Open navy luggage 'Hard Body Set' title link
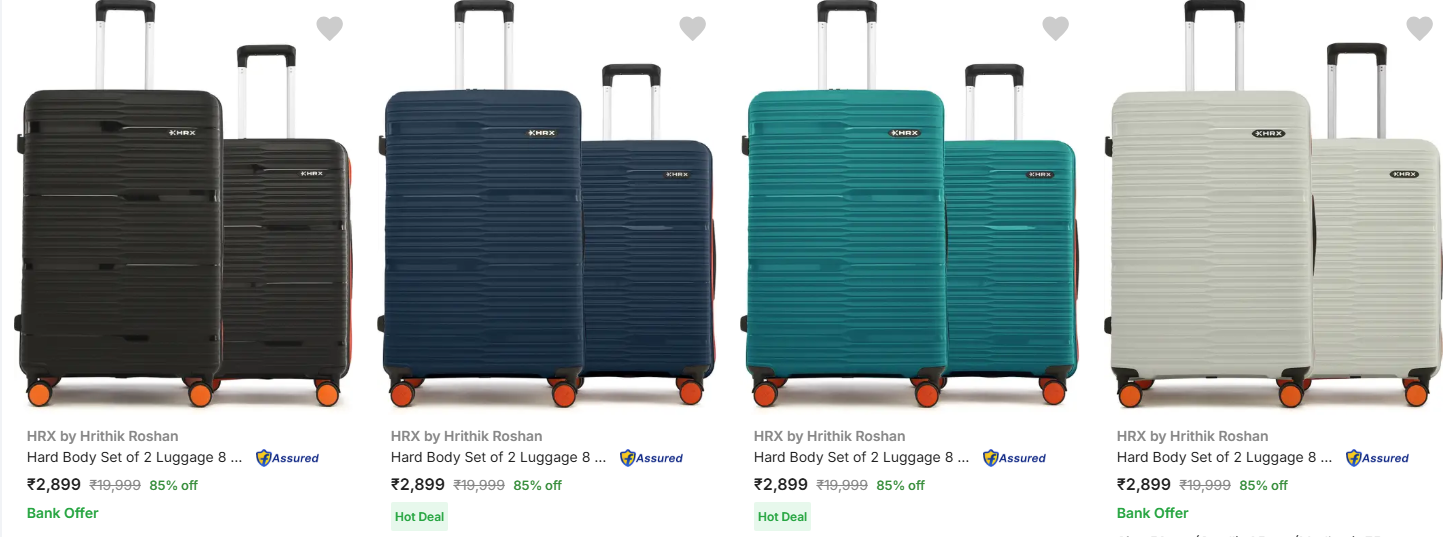This screenshot has width=1452, height=537. coord(498,457)
